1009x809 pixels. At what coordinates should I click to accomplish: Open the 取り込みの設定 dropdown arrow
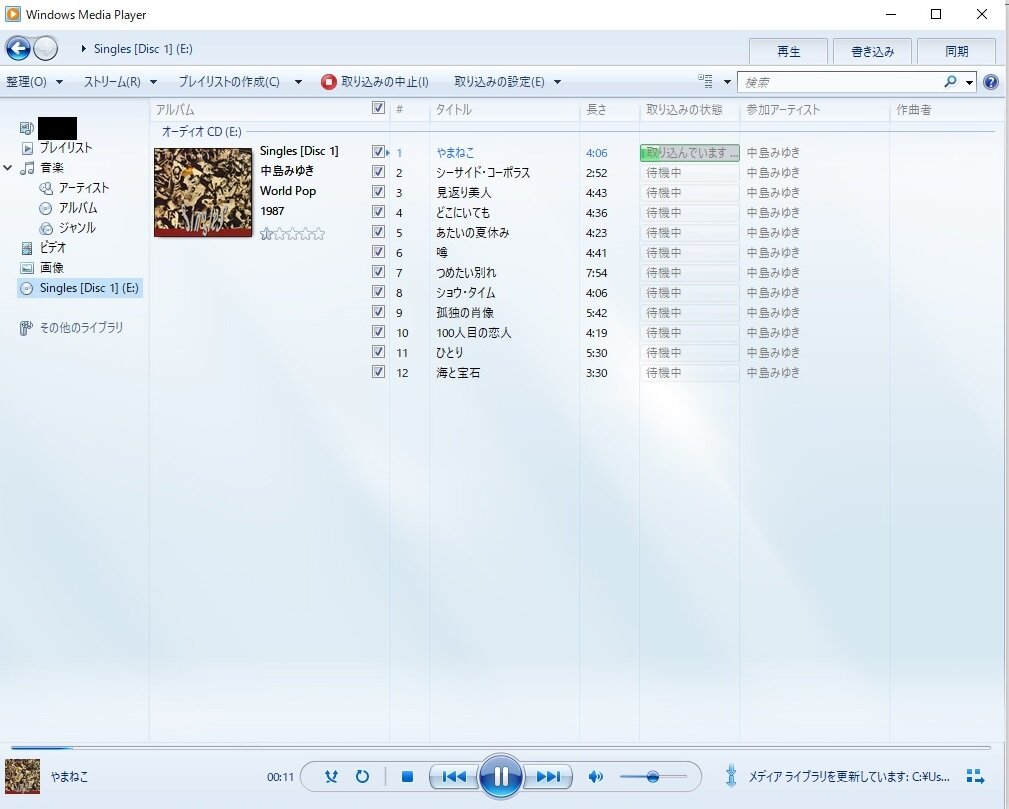[557, 82]
